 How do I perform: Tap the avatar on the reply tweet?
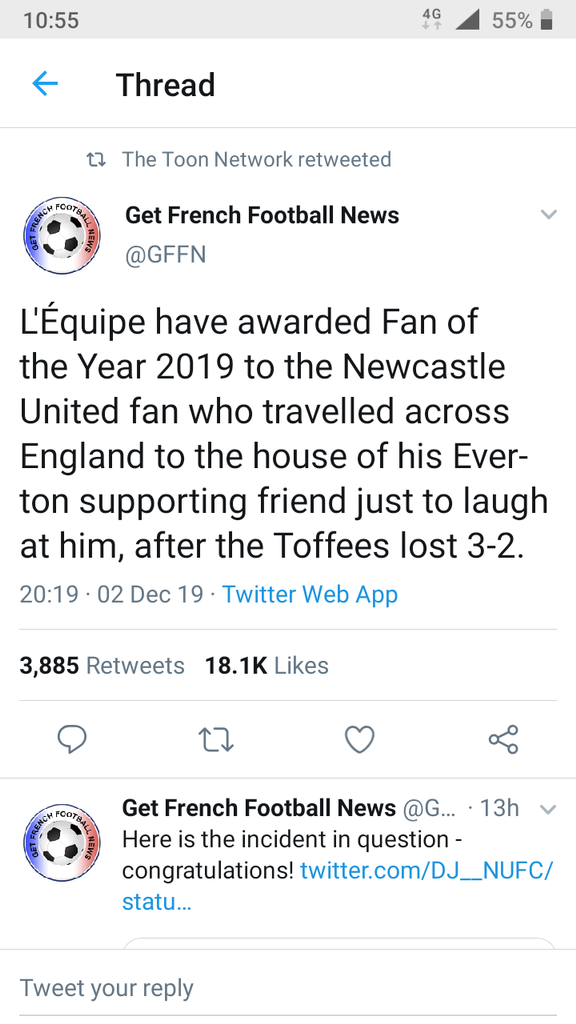(x=62, y=842)
